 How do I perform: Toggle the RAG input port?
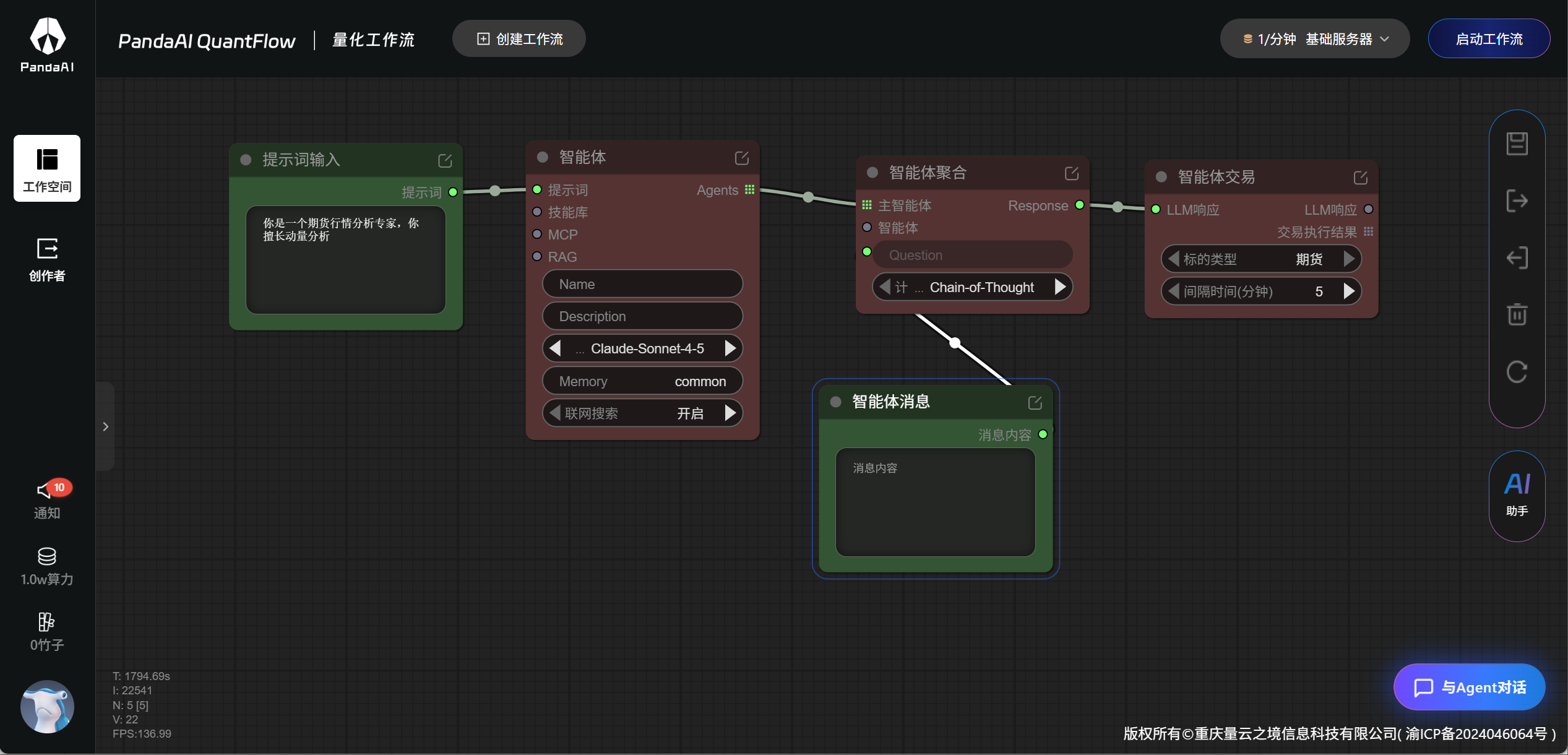pos(537,257)
